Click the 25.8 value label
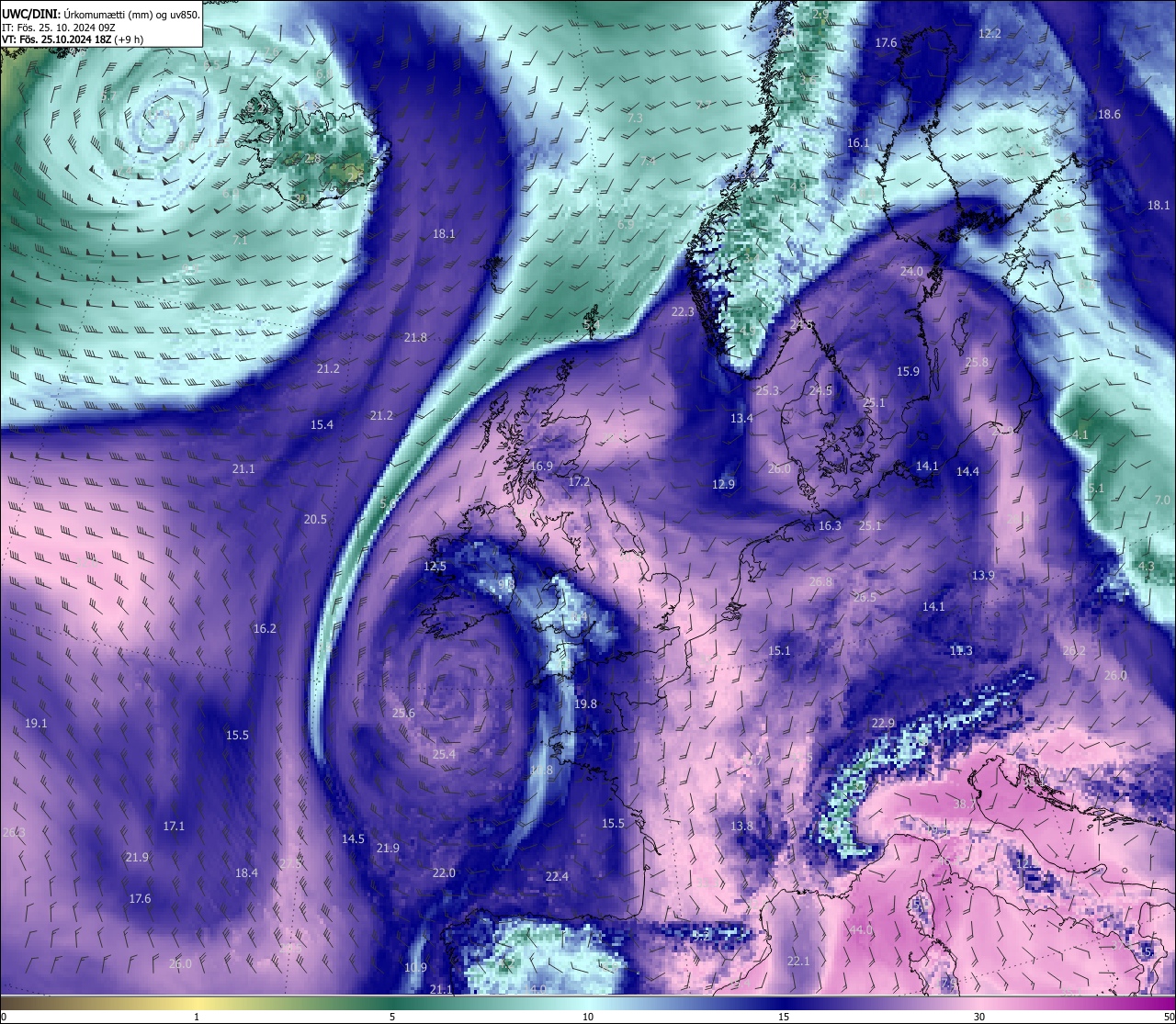 [977, 362]
